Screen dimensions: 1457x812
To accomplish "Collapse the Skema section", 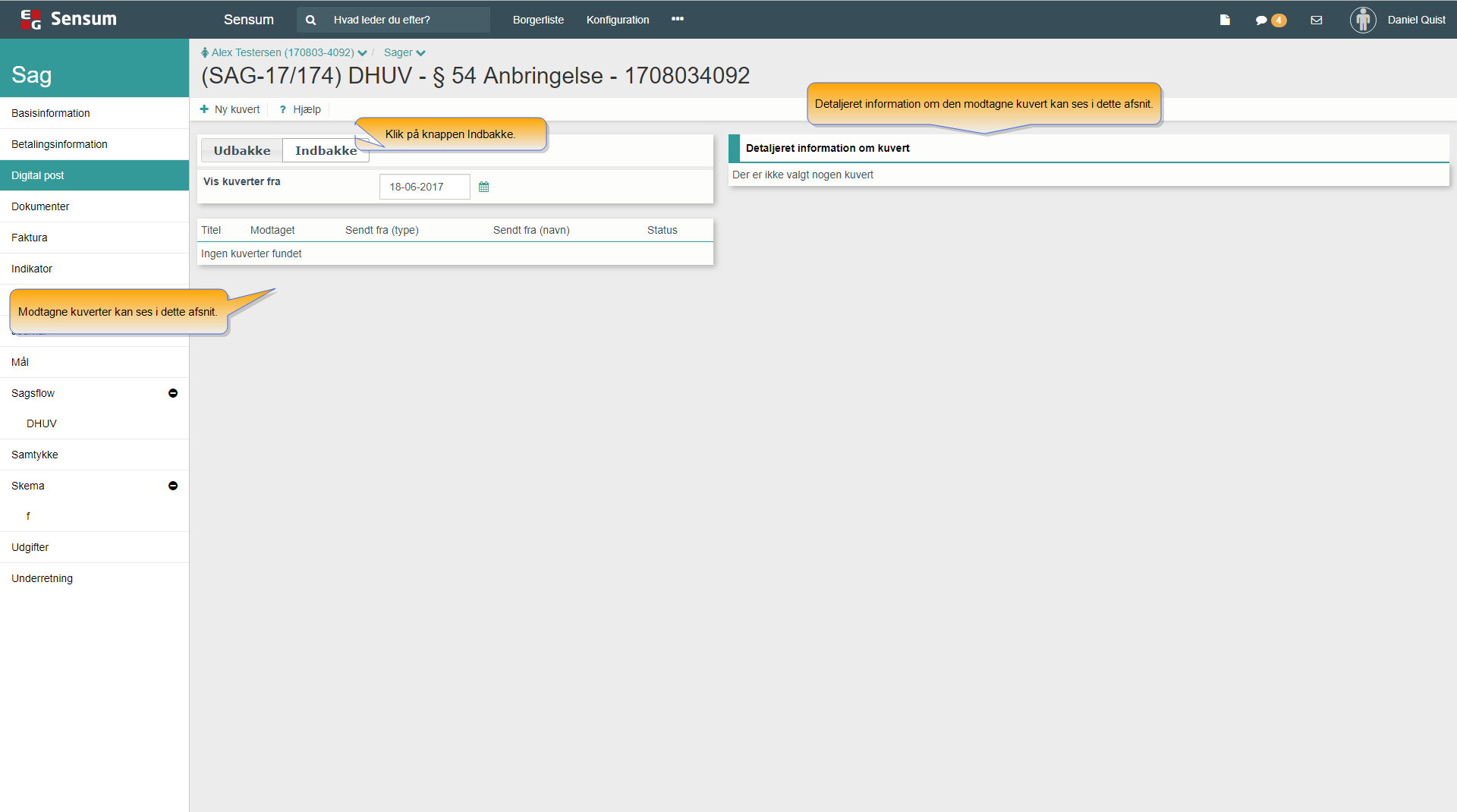I will click(173, 486).
